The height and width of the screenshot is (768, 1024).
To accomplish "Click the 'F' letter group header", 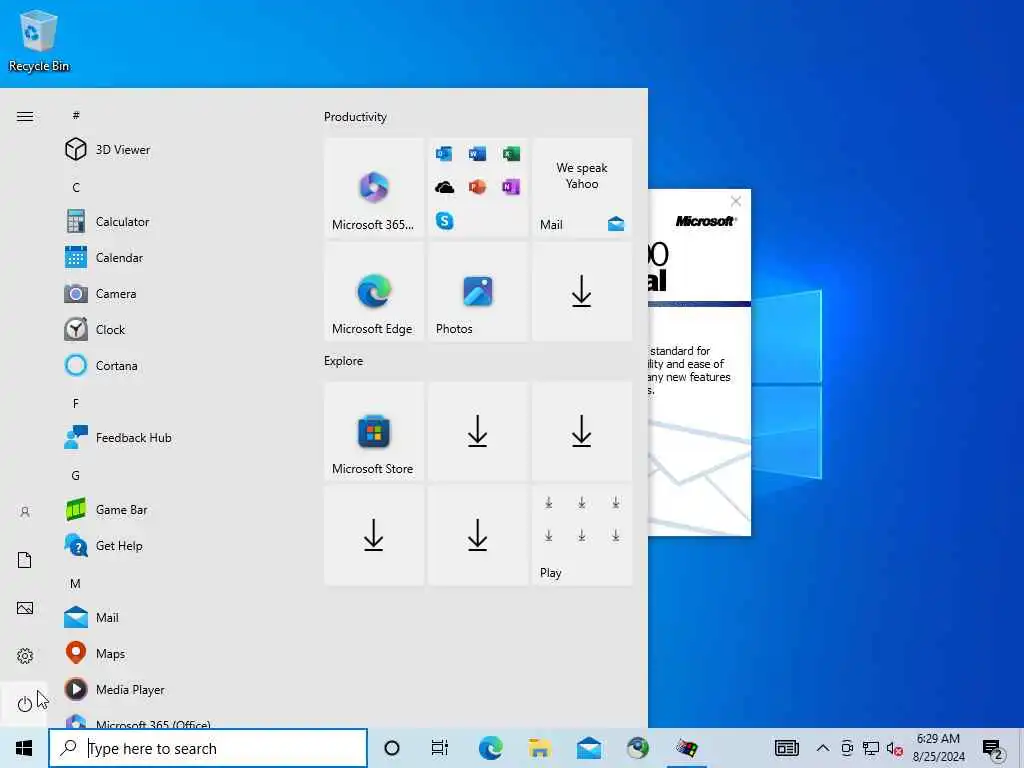I will (76, 404).
